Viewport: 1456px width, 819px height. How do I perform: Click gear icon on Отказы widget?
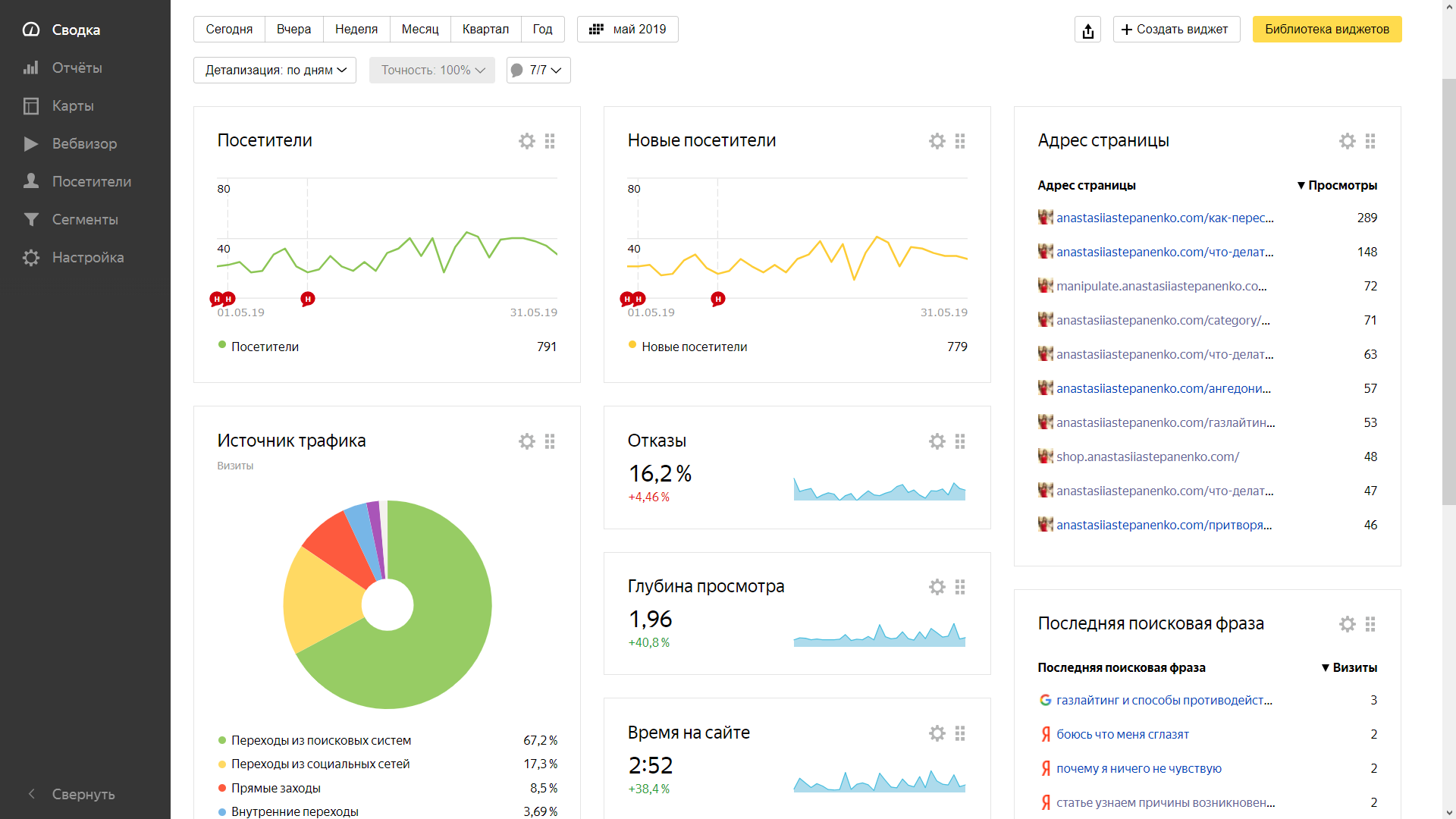[x=937, y=441]
